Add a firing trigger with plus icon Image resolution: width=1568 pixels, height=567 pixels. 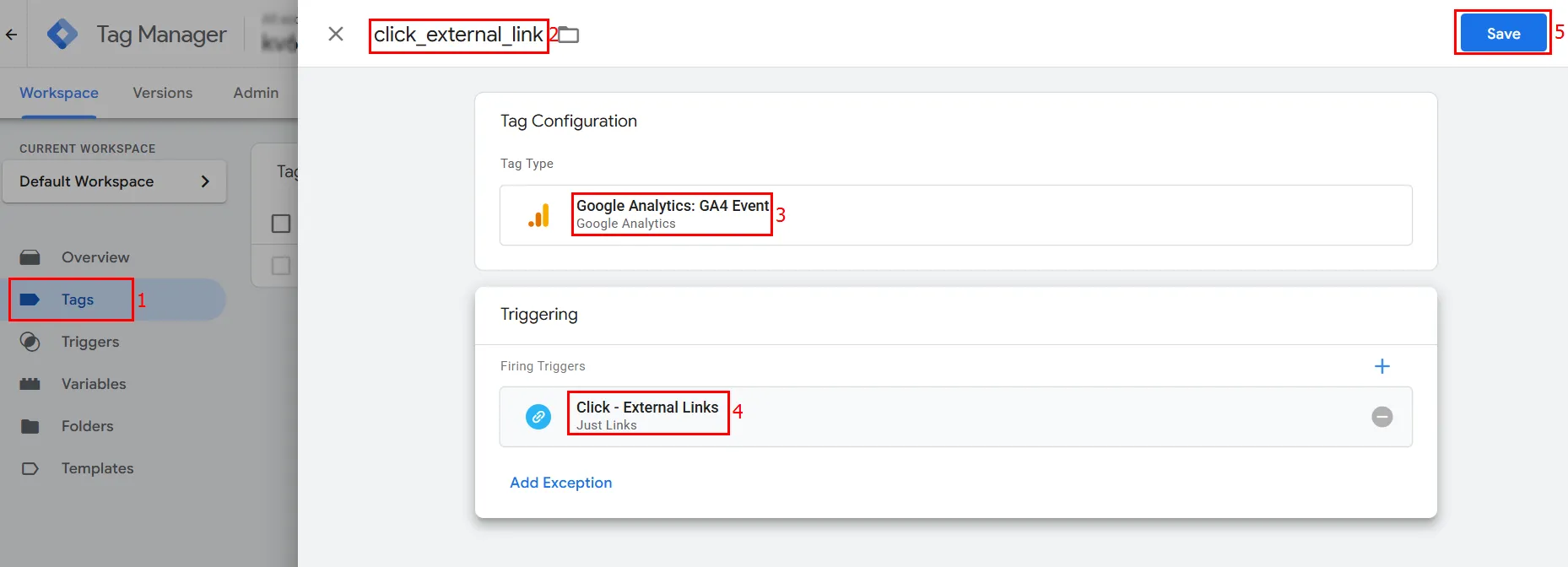point(1382,366)
